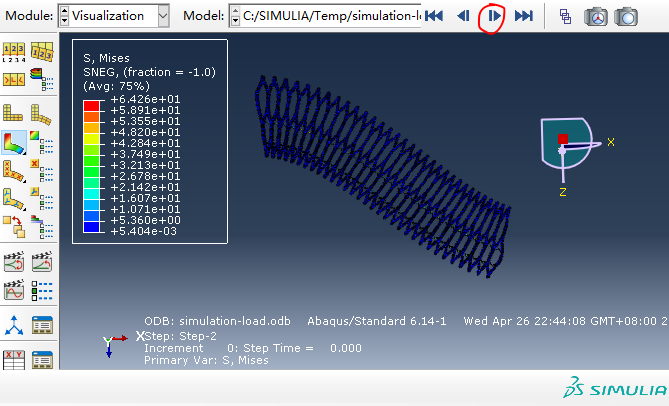The height and width of the screenshot is (406, 669).
Task: Select the deformed stent mesh model
Action: [x=383, y=176]
